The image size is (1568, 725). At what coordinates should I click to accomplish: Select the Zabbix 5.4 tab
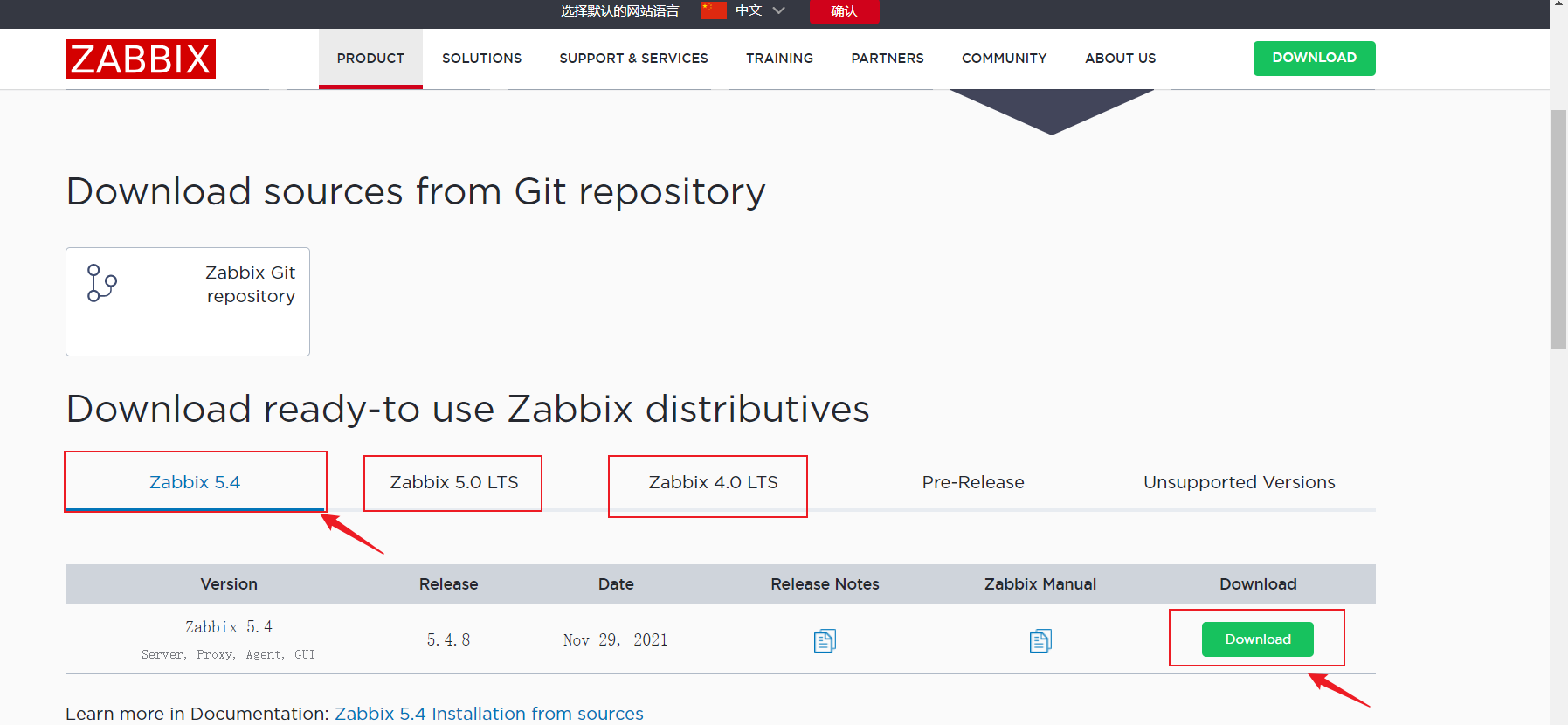click(195, 482)
